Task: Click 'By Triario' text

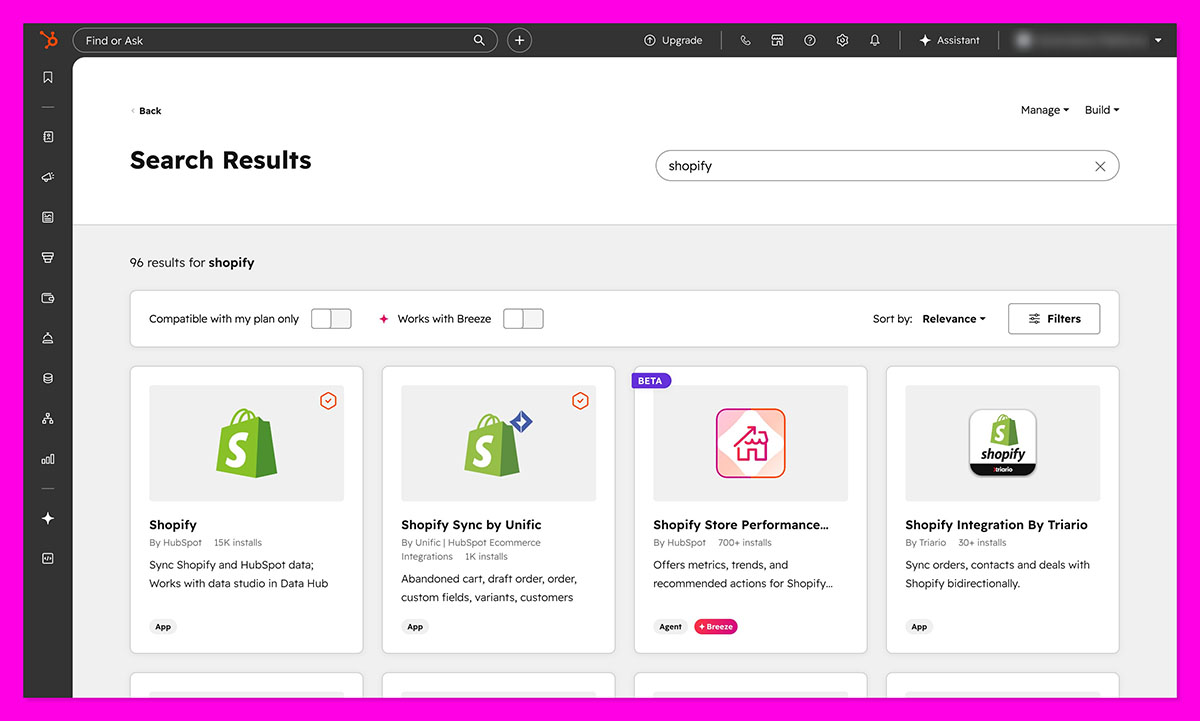Action: (x=925, y=543)
